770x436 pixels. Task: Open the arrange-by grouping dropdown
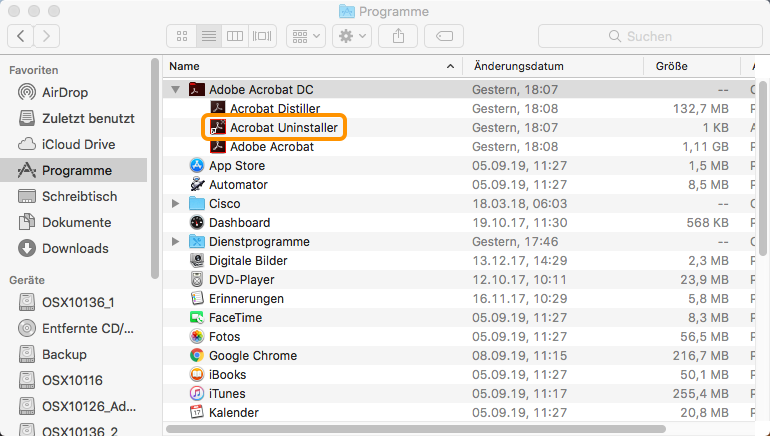306,36
